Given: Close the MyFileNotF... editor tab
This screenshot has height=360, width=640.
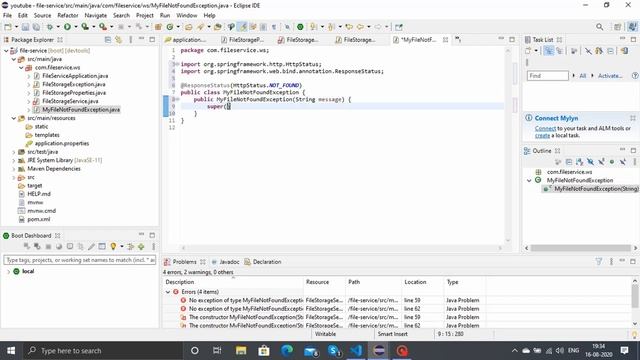Looking at the screenshot, I should (x=445, y=40).
